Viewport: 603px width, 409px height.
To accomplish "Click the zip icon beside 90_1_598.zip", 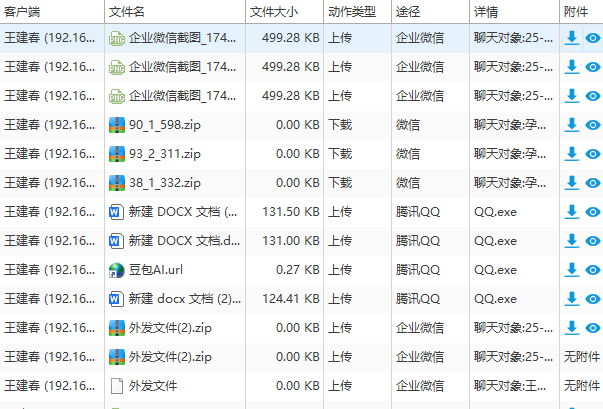I will click(x=117, y=125).
